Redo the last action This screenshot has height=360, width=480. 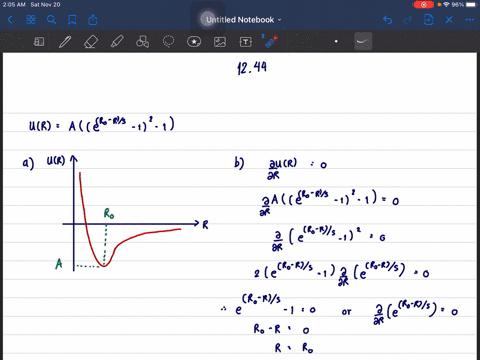pos(408,20)
